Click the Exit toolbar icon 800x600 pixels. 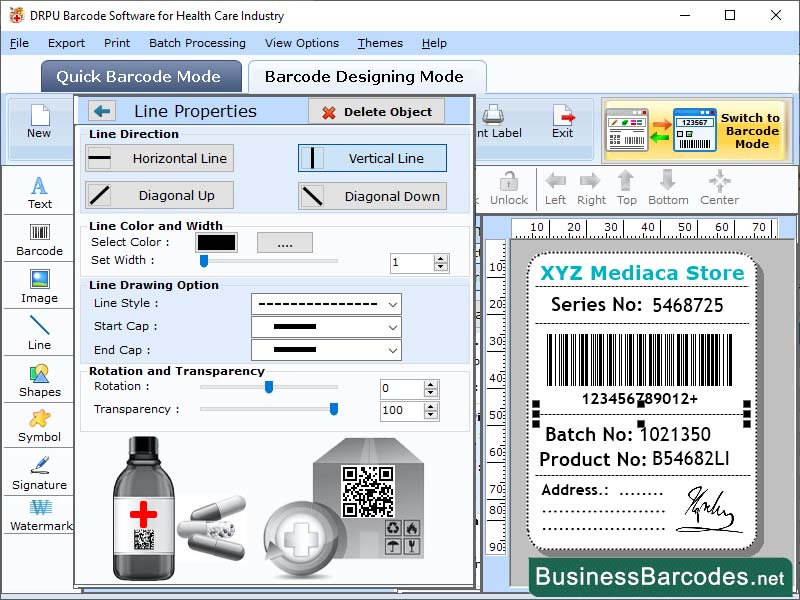click(563, 122)
